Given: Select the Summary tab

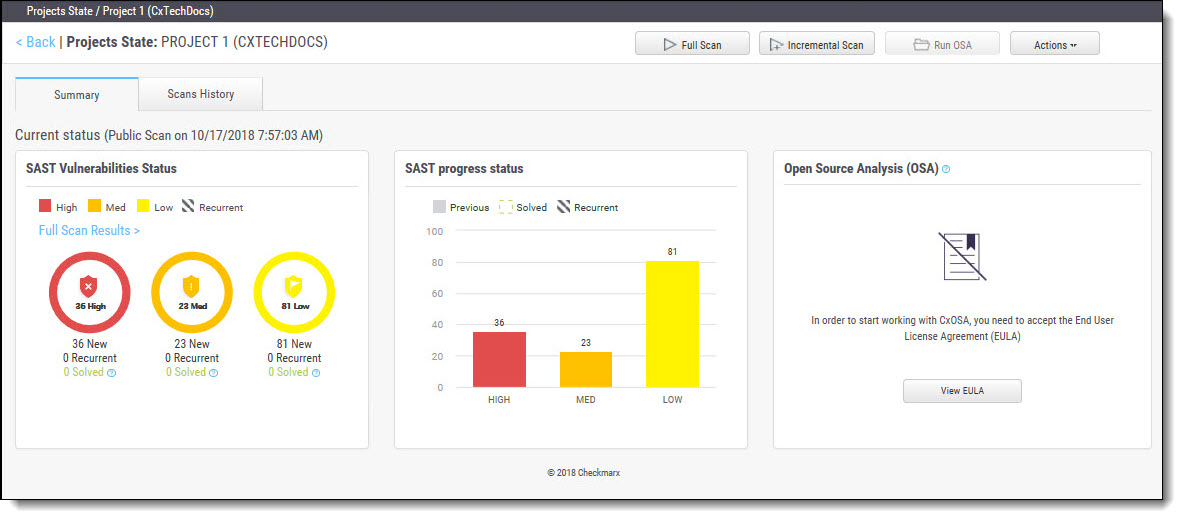Looking at the screenshot, I should [77, 95].
